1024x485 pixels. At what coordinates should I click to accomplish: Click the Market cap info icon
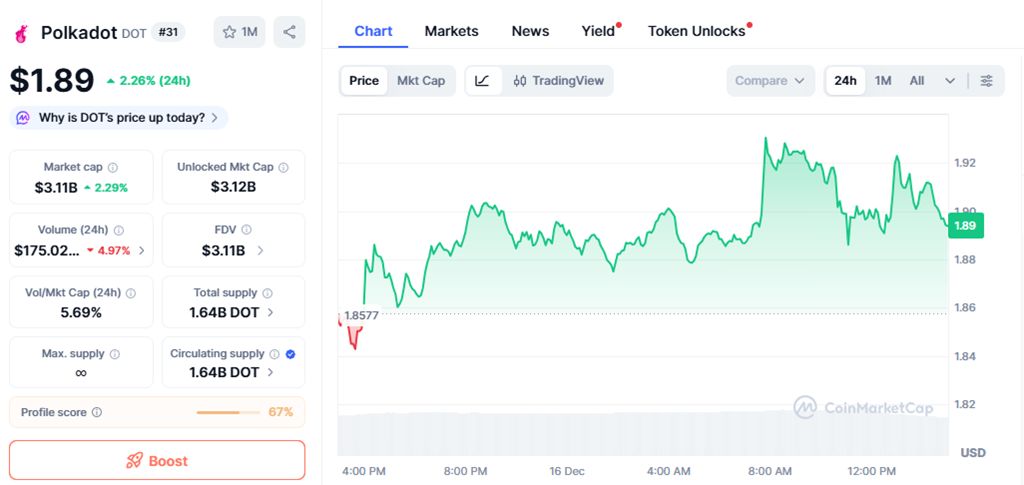112,168
